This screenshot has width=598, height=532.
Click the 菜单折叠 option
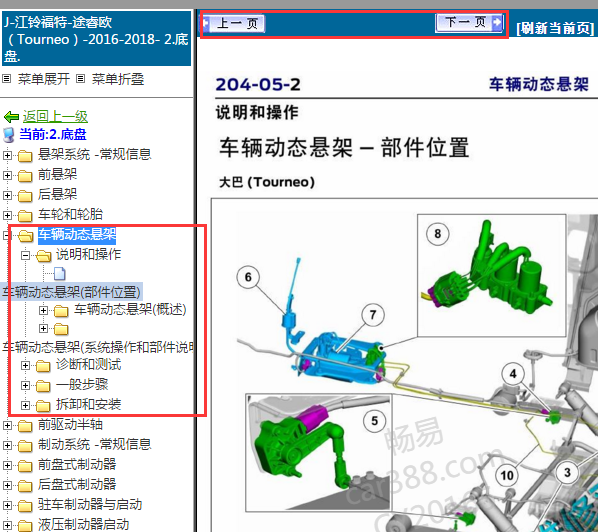117,79
